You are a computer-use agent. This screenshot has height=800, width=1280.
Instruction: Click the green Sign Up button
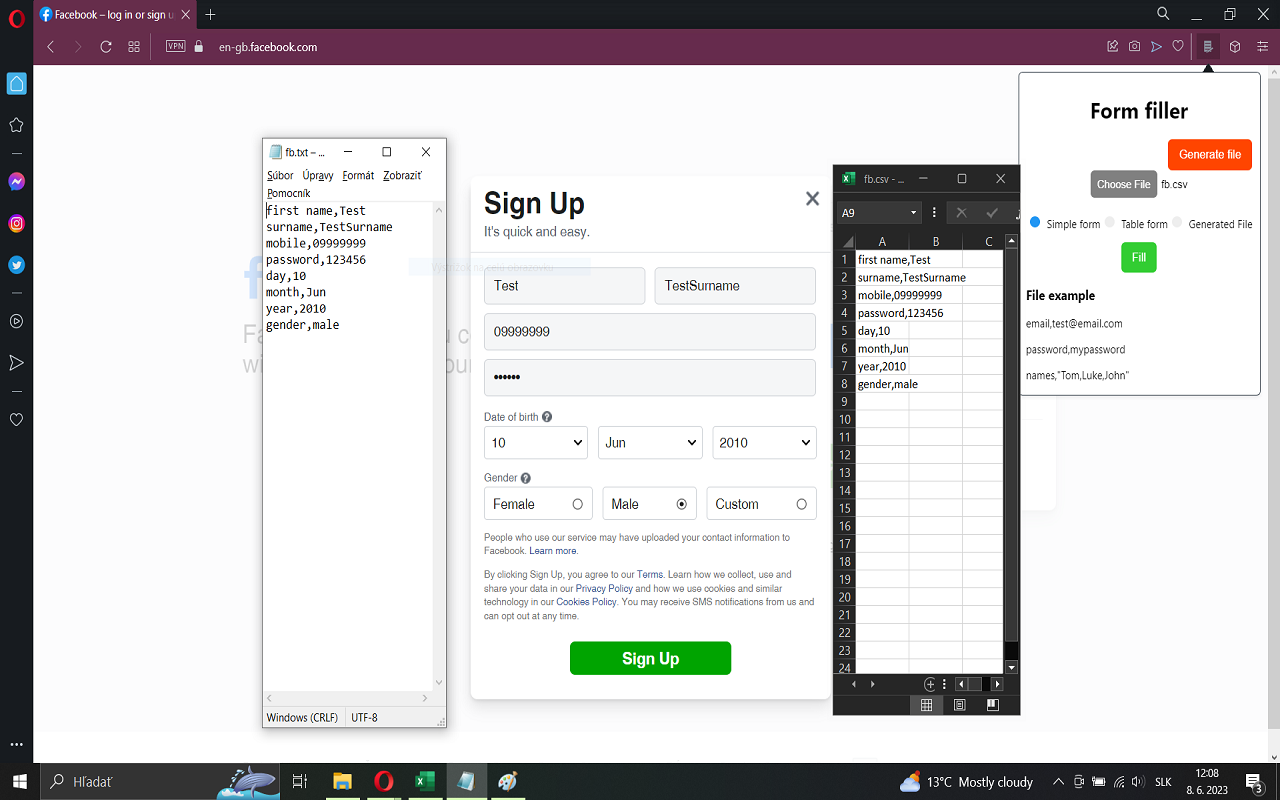(650, 658)
